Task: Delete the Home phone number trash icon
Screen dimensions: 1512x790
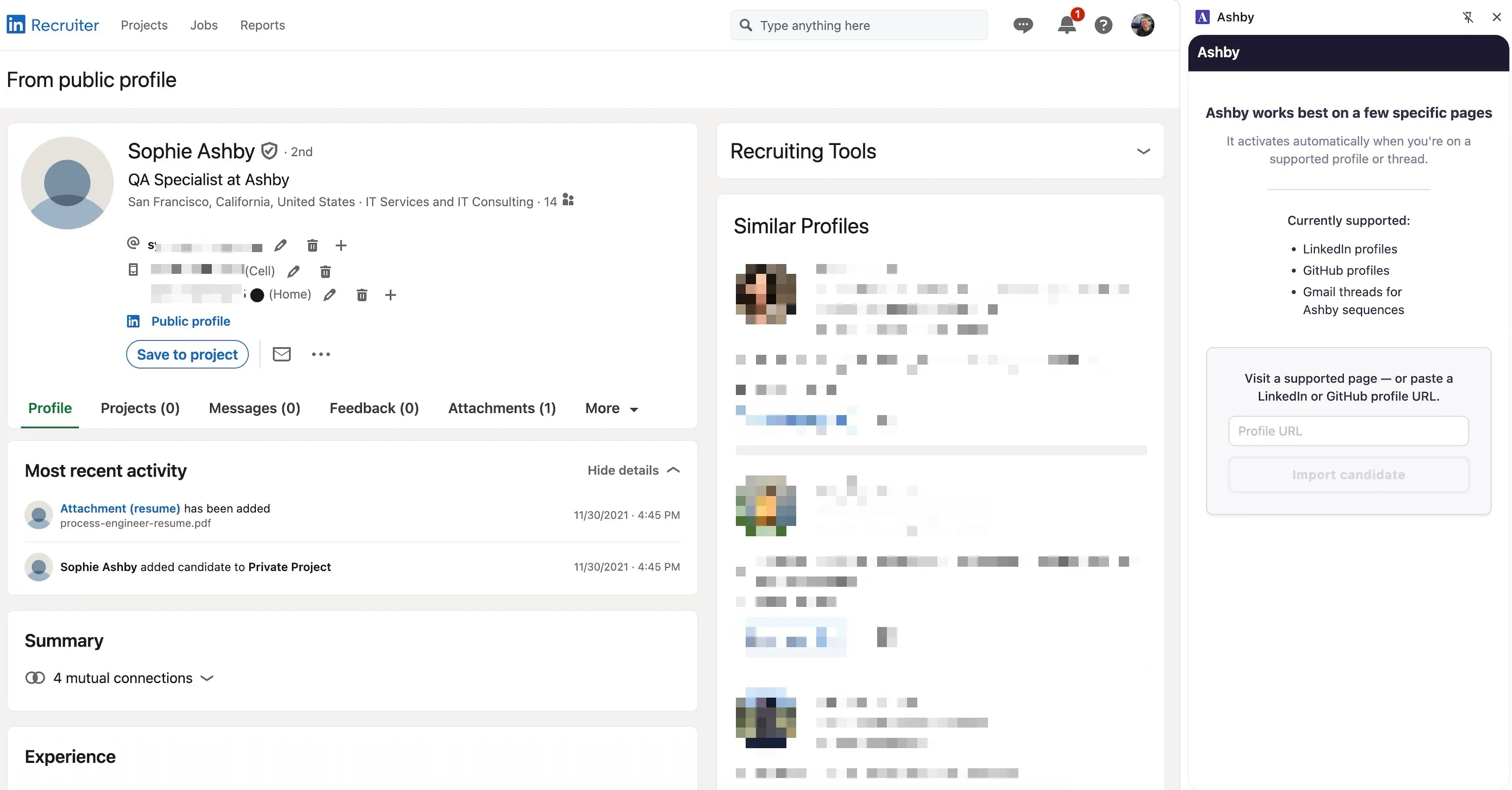Action: click(x=362, y=295)
